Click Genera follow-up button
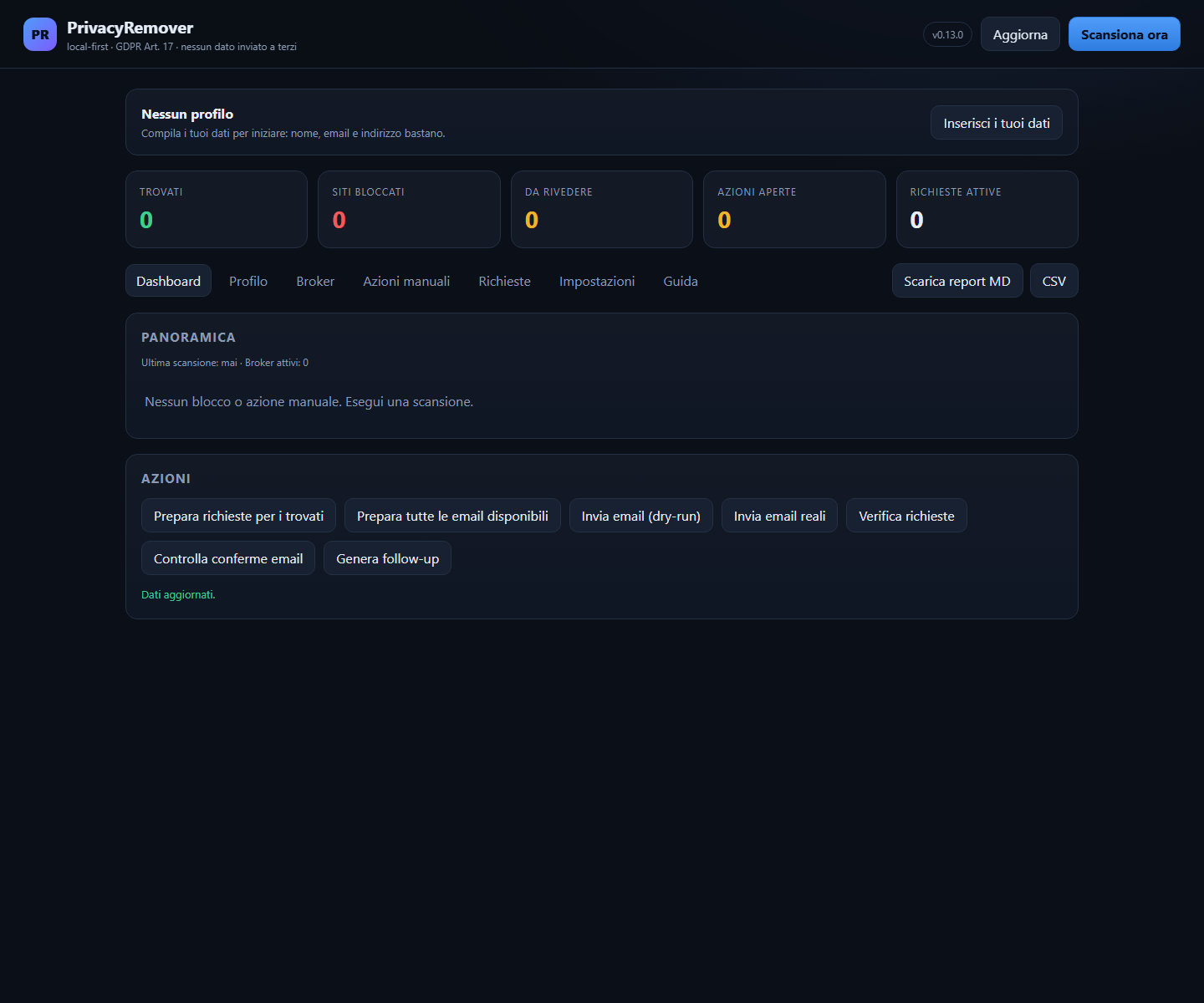This screenshot has width=1204, height=1003. [x=387, y=558]
